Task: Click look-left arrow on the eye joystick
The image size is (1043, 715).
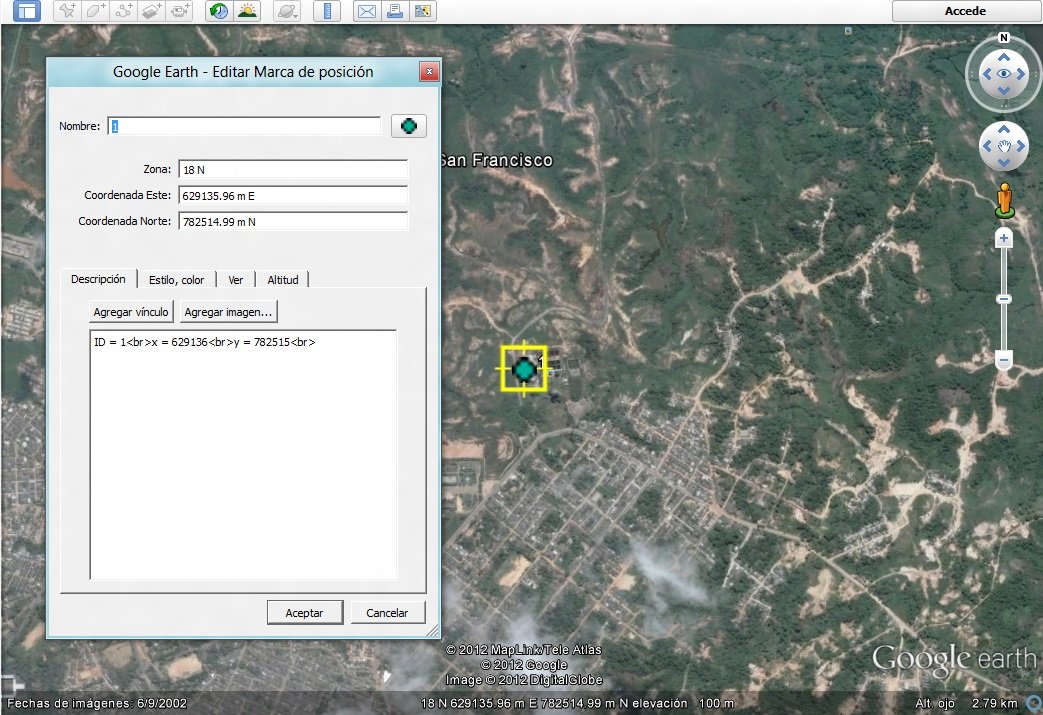Action: (x=987, y=74)
